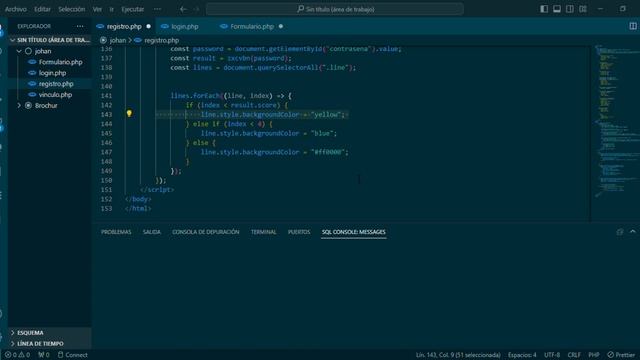The height and width of the screenshot is (360, 640).
Task: Open Formulario.php in explorer tree
Action: [x=60, y=62]
